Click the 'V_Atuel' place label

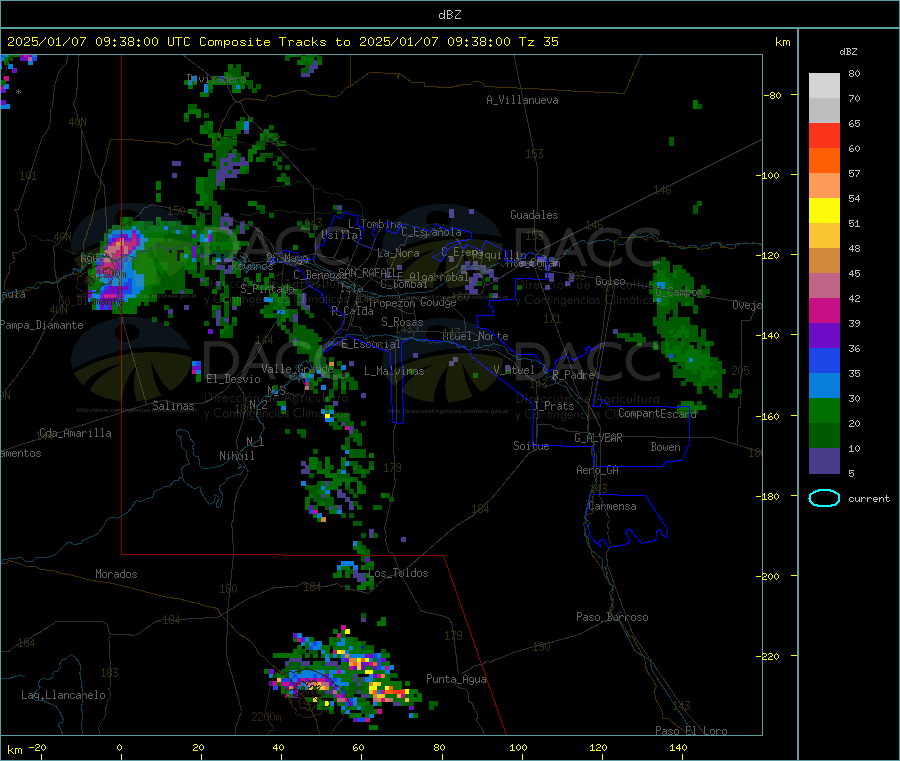pyautogui.click(x=514, y=370)
